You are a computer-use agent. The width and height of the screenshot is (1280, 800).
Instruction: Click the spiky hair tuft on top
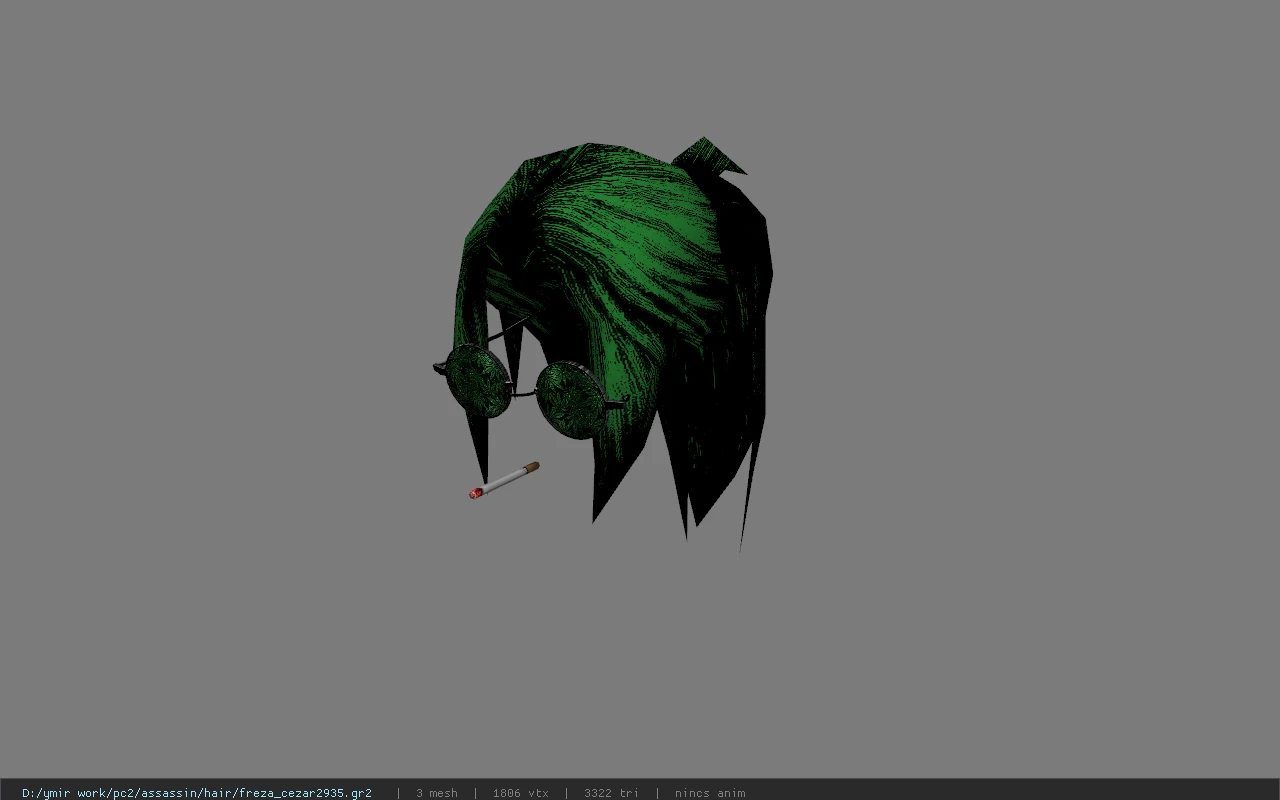coord(710,155)
